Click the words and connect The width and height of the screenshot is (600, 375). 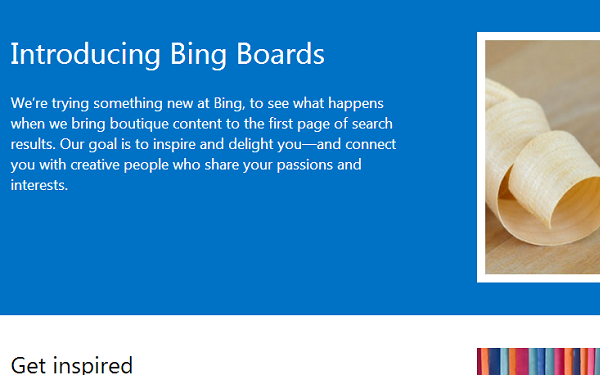(356, 144)
